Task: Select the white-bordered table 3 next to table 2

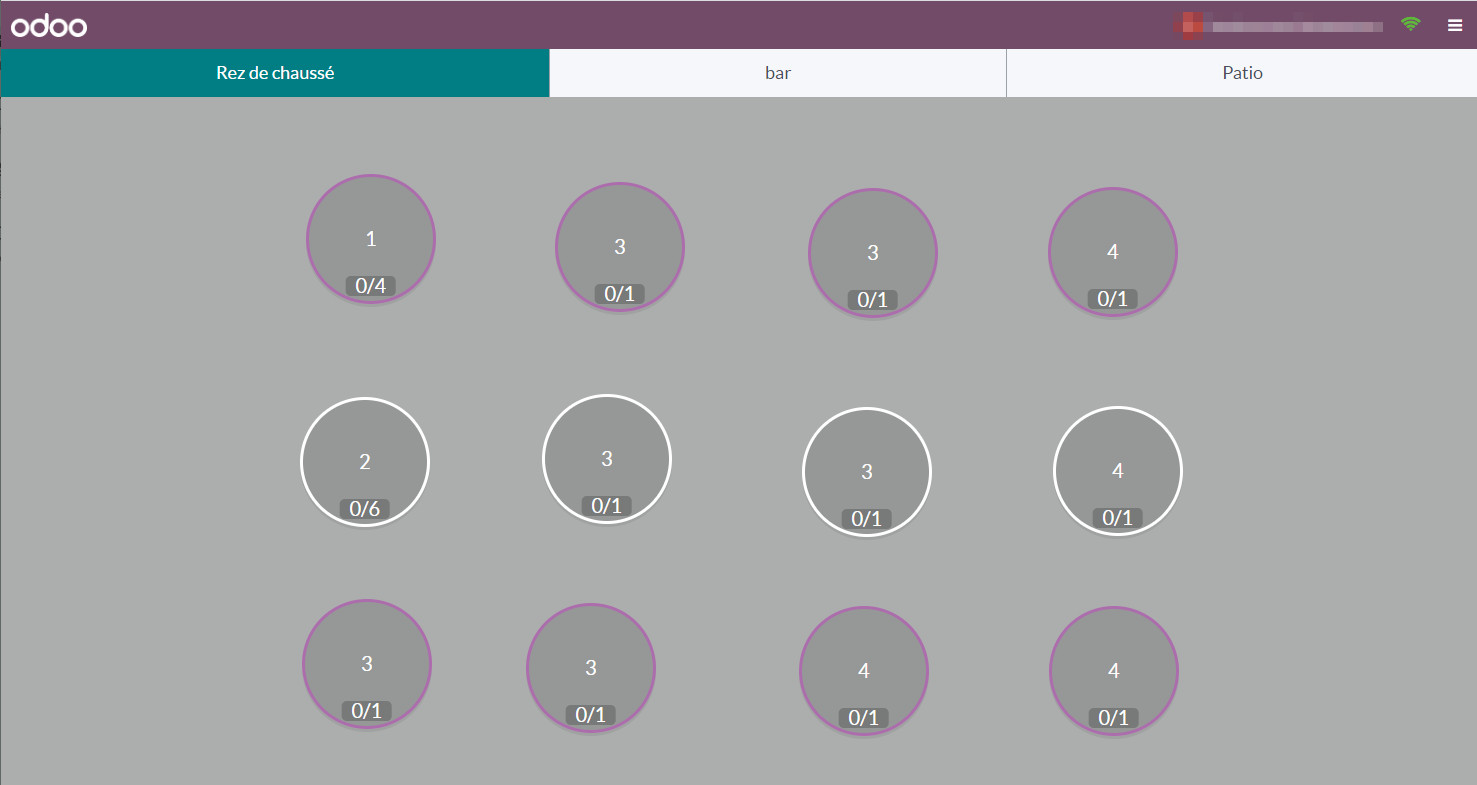Action: (x=606, y=458)
